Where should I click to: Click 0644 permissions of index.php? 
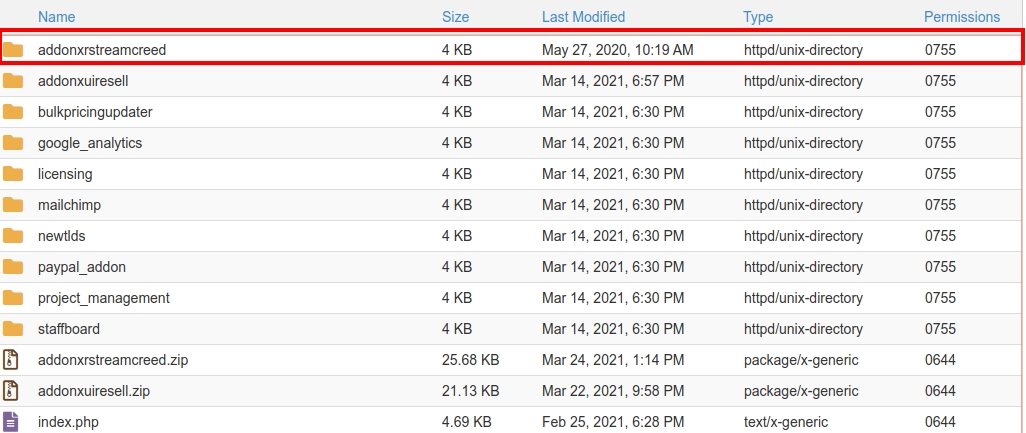click(940, 422)
